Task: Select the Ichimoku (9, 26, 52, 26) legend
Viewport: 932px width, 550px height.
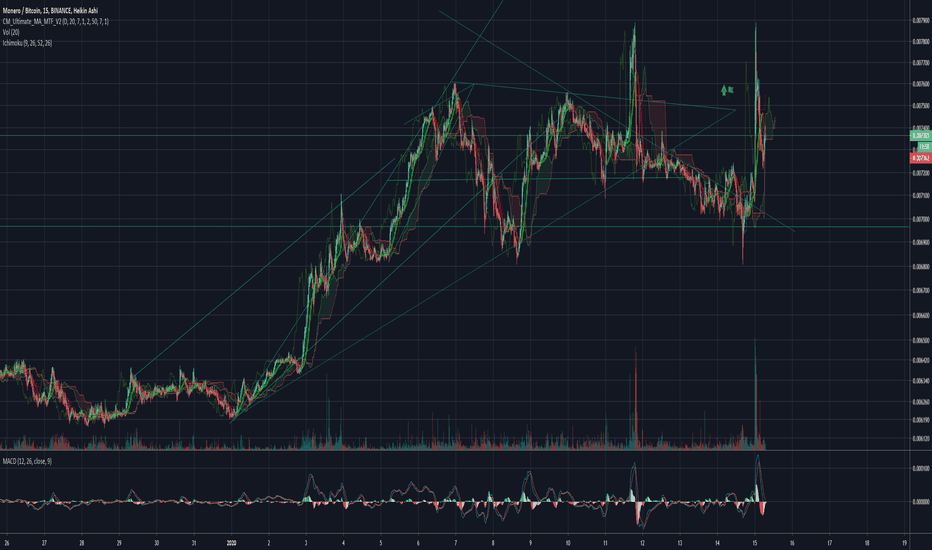Action: [x=27, y=43]
